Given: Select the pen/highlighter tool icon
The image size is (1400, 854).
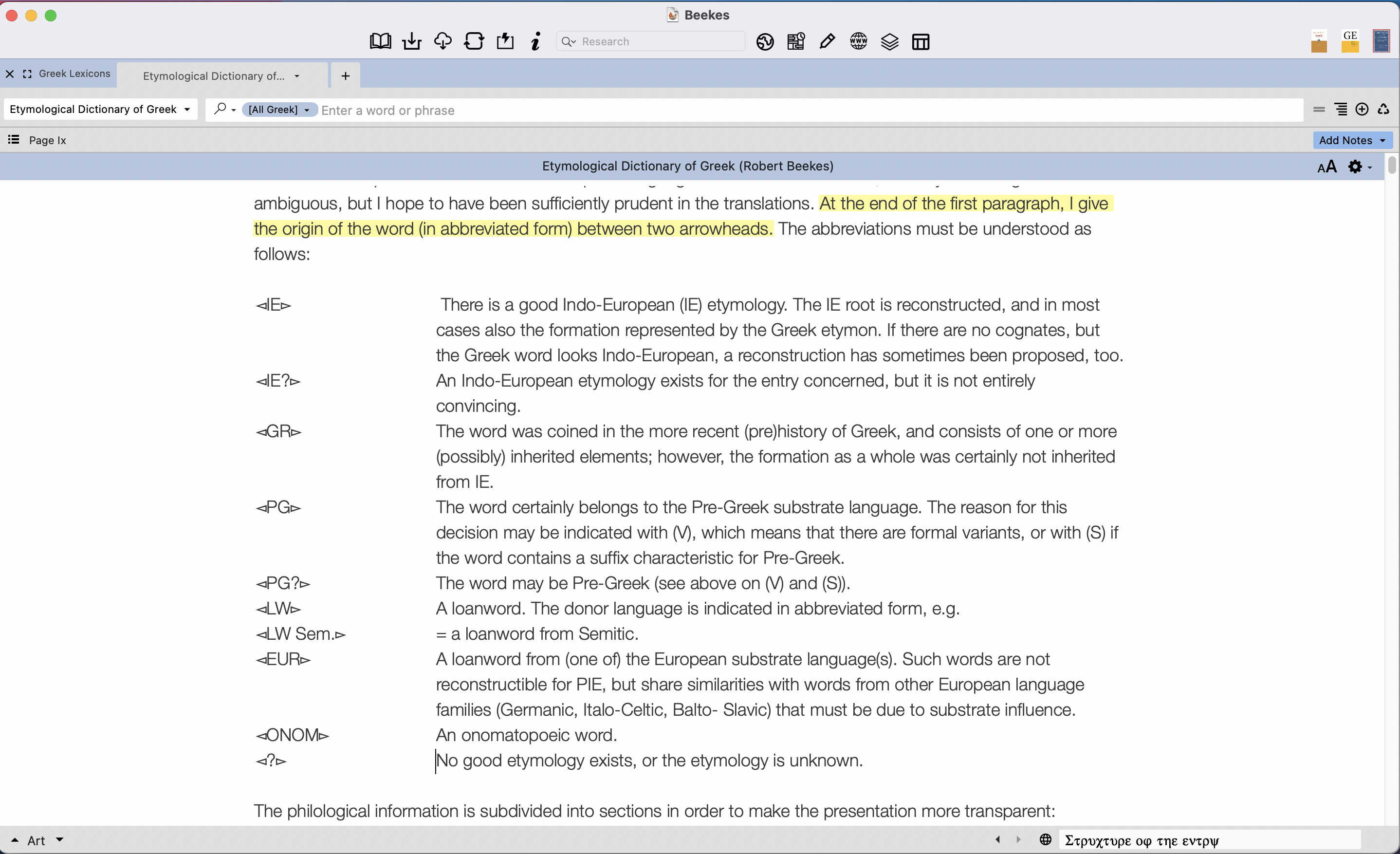Looking at the screenshot, I should [827, 41].
